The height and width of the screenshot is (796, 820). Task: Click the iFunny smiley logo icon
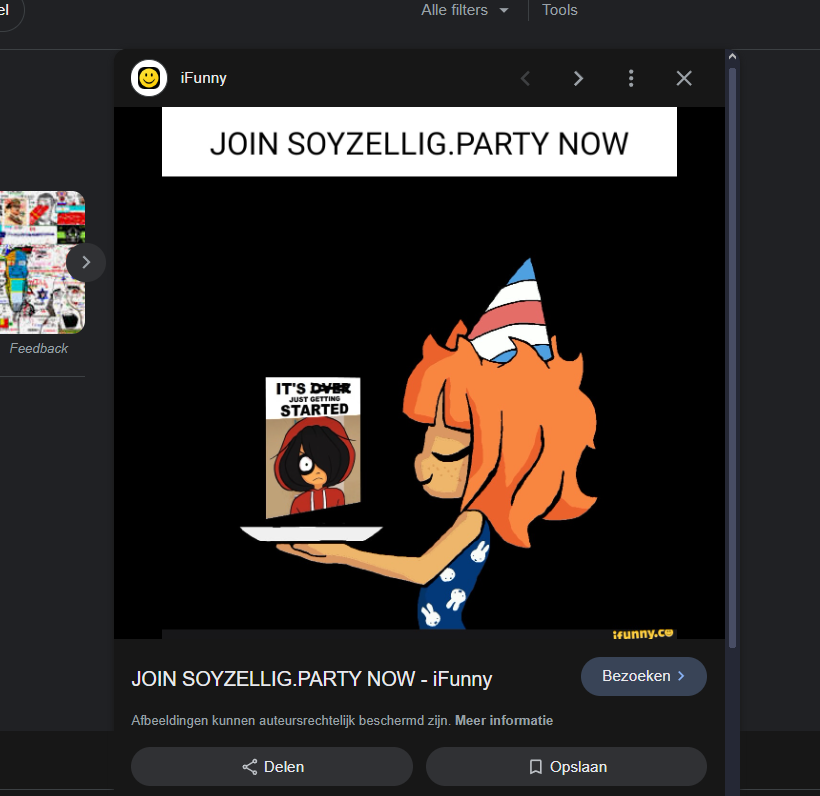(149, 78)
